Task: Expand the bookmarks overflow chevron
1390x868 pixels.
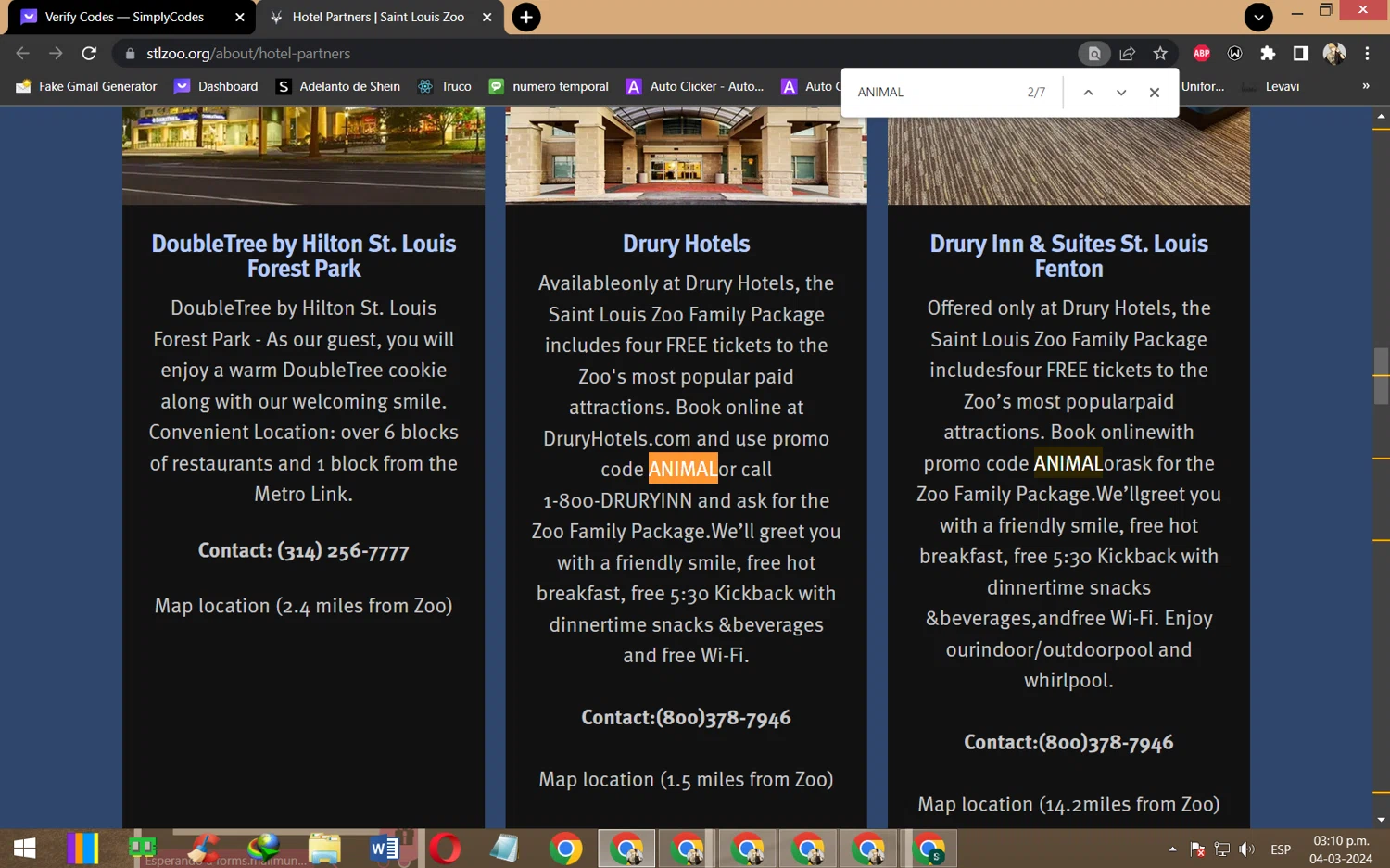Action: tap(1365, 86)
